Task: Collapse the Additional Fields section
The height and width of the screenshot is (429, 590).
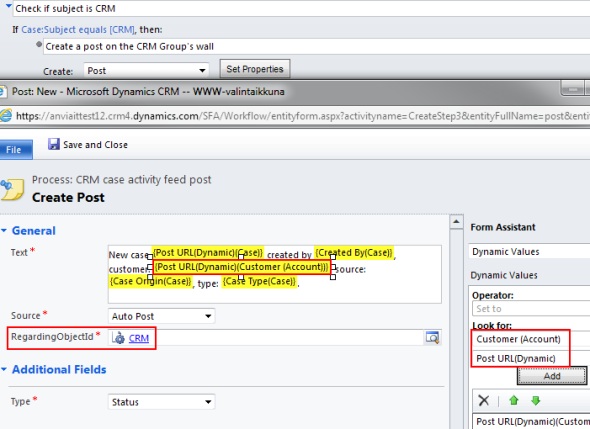Action: click(x=4, y=369)
